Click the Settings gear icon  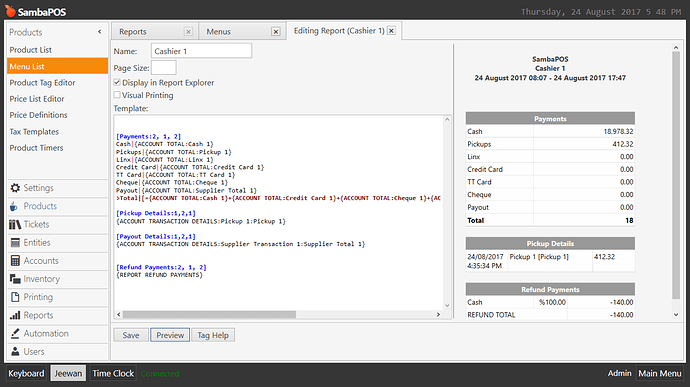click(15, 188)
